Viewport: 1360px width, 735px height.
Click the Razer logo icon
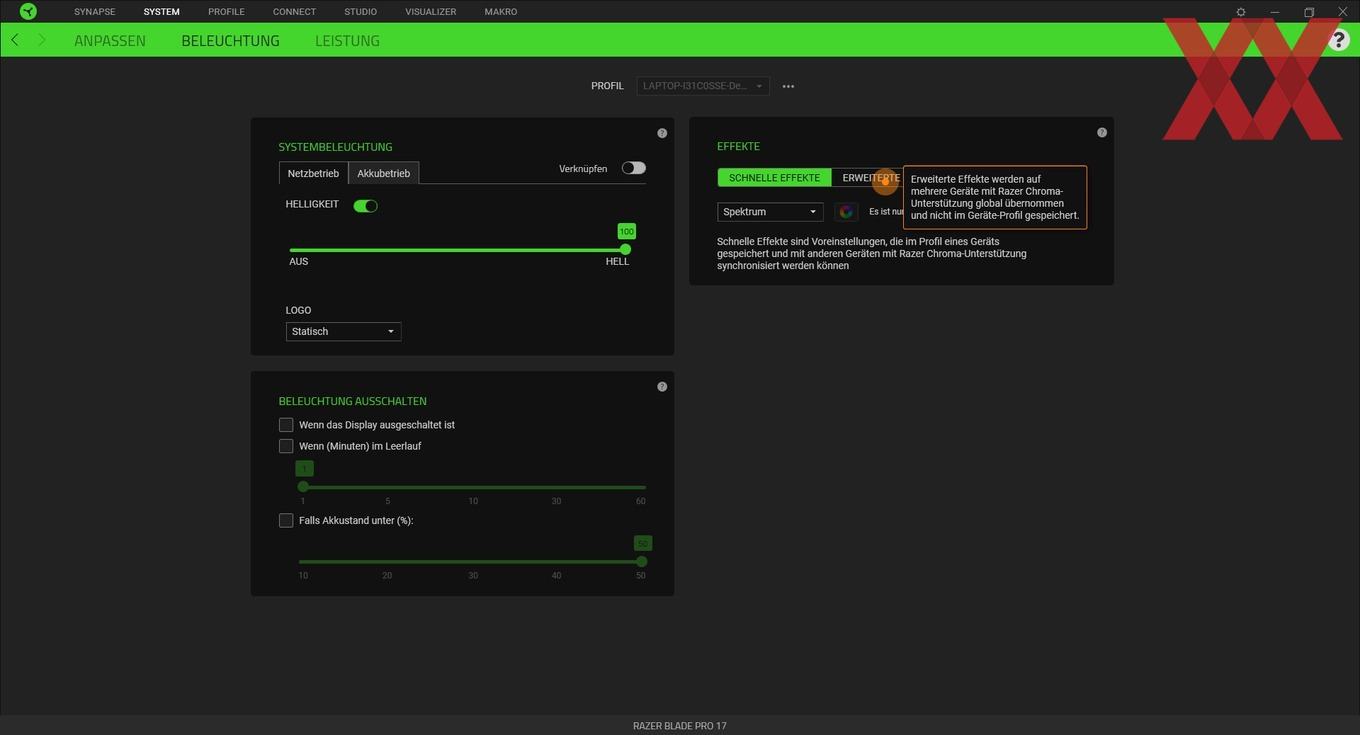[x=28, y=12]
